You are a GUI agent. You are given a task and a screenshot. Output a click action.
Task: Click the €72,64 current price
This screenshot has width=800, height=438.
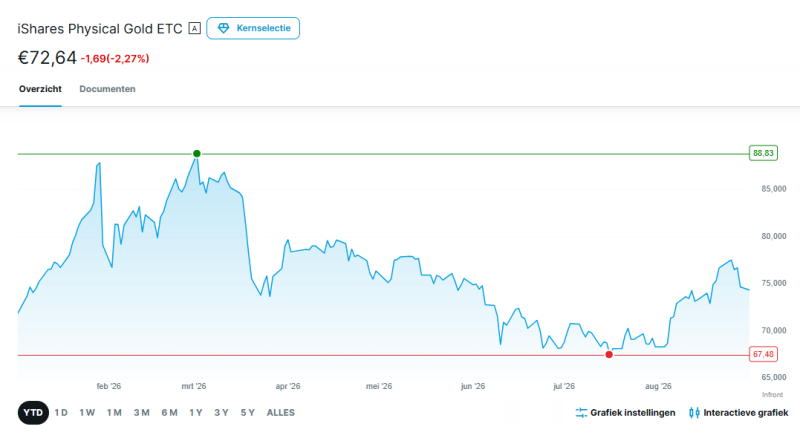47,58
